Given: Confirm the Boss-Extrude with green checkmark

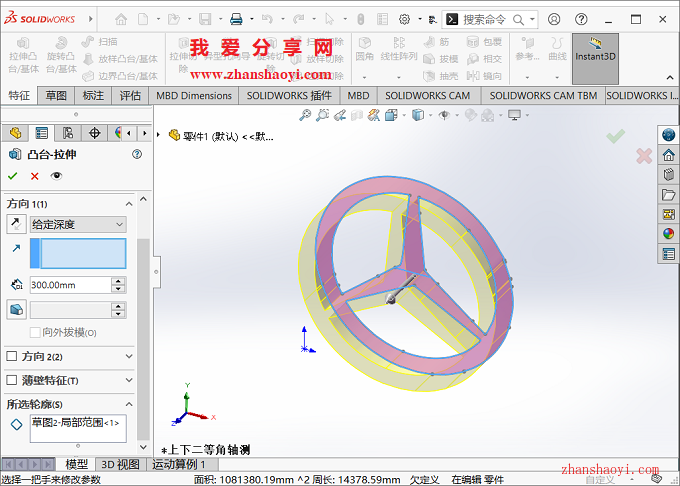Looking at the screenshot, I should [x=13, y=176].
